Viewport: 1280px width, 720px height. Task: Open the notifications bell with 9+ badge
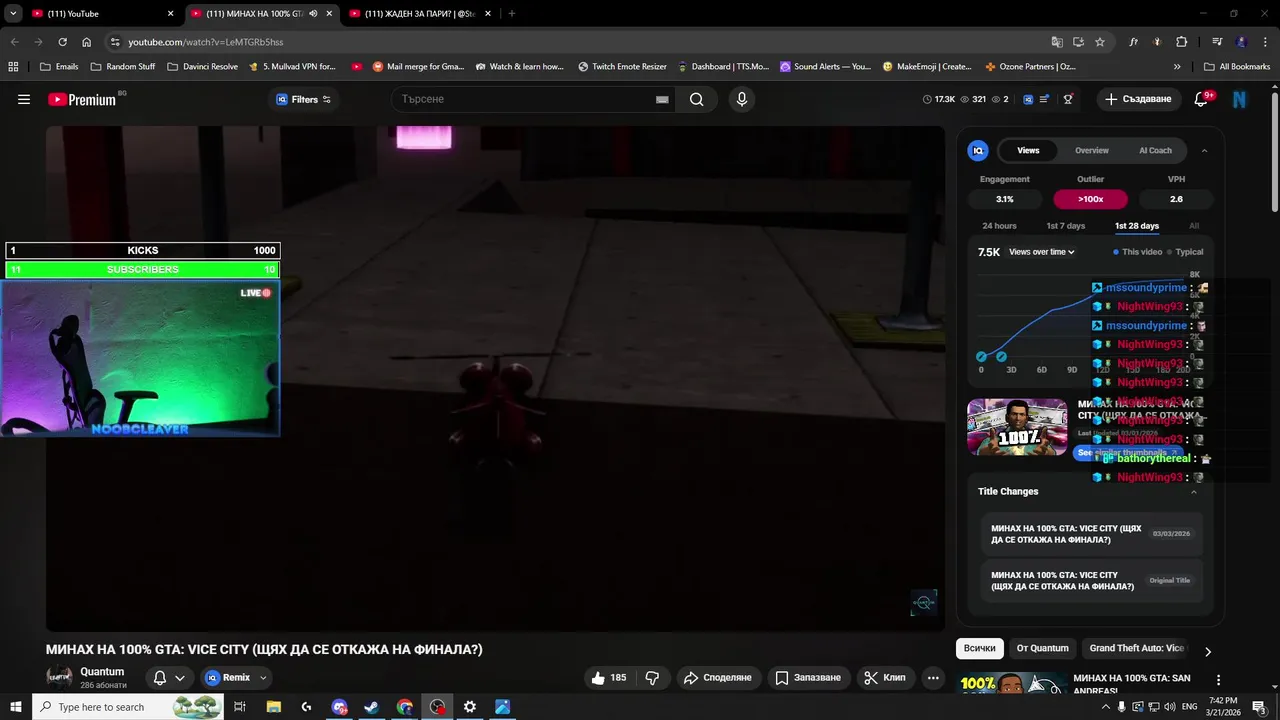point(1203,99)
